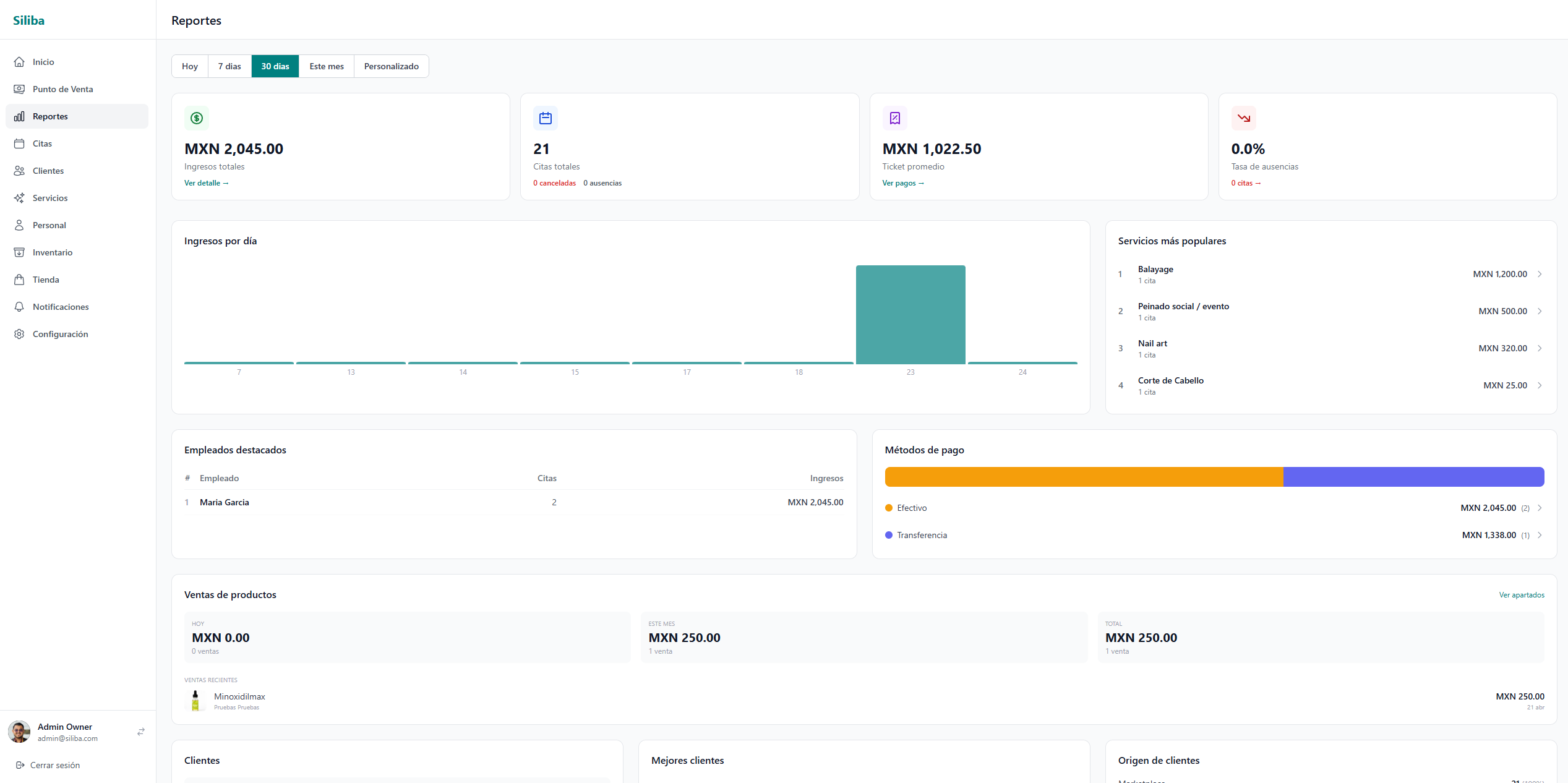
Task: Open Configuración gear icon
Action: (19, 334)
